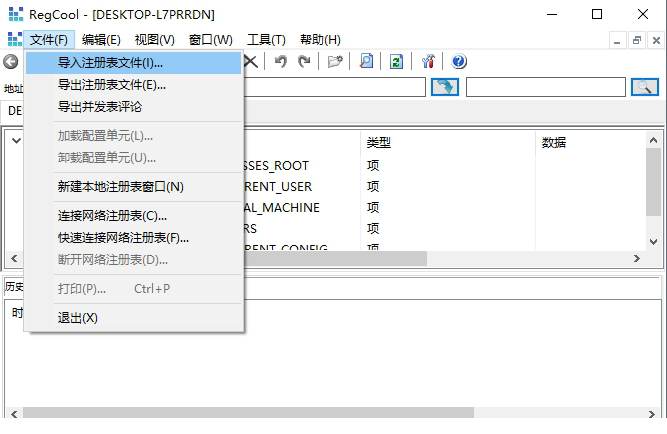
Task: Minimize the inner MDI child window
Action: click(617, 41)
